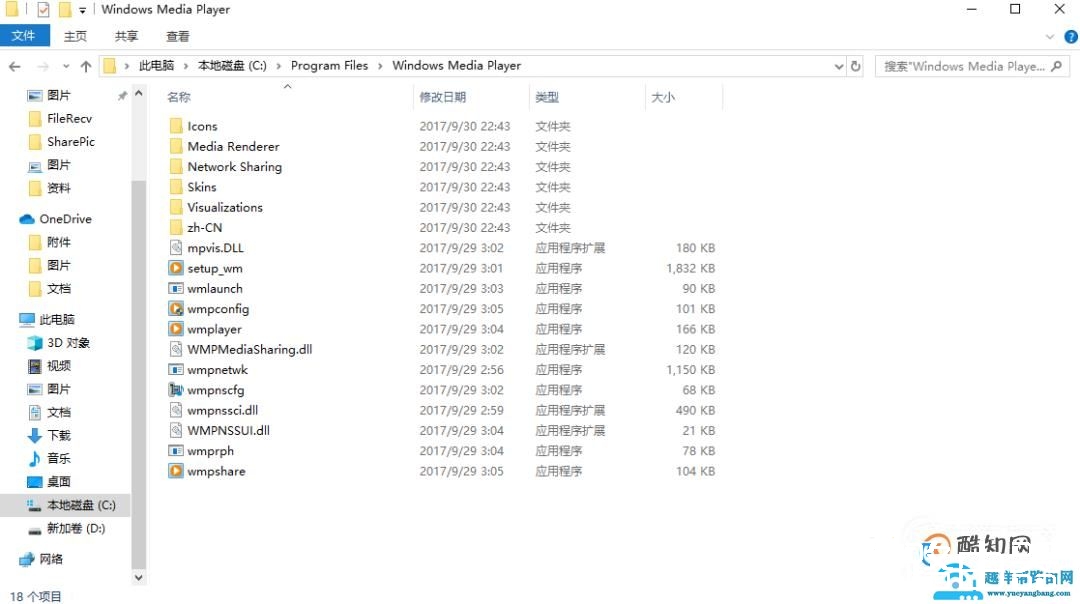Click the wmpshare application icon
Screen dimensions: 1080x604
coord(176,471)
